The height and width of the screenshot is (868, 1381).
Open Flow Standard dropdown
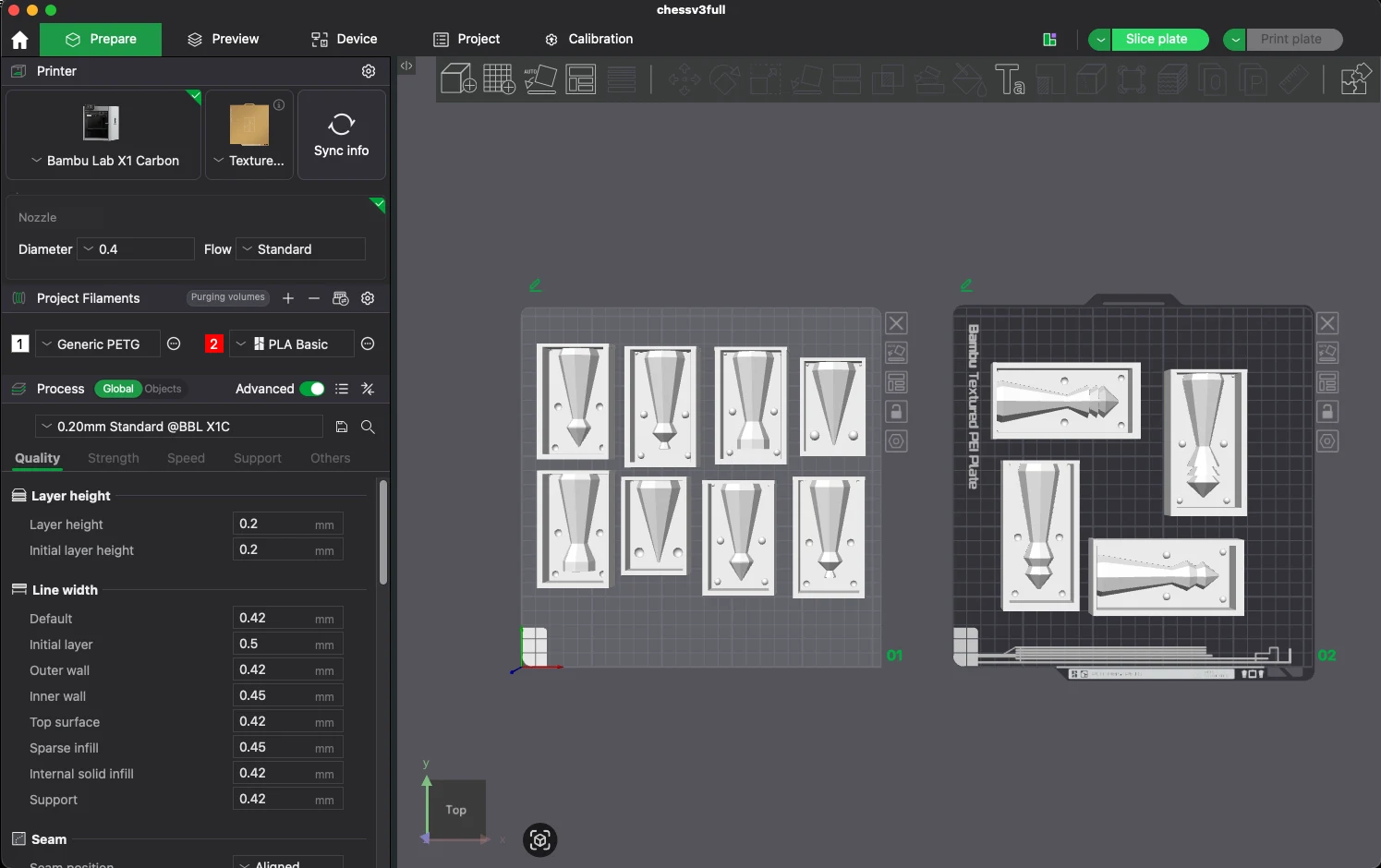301,249
